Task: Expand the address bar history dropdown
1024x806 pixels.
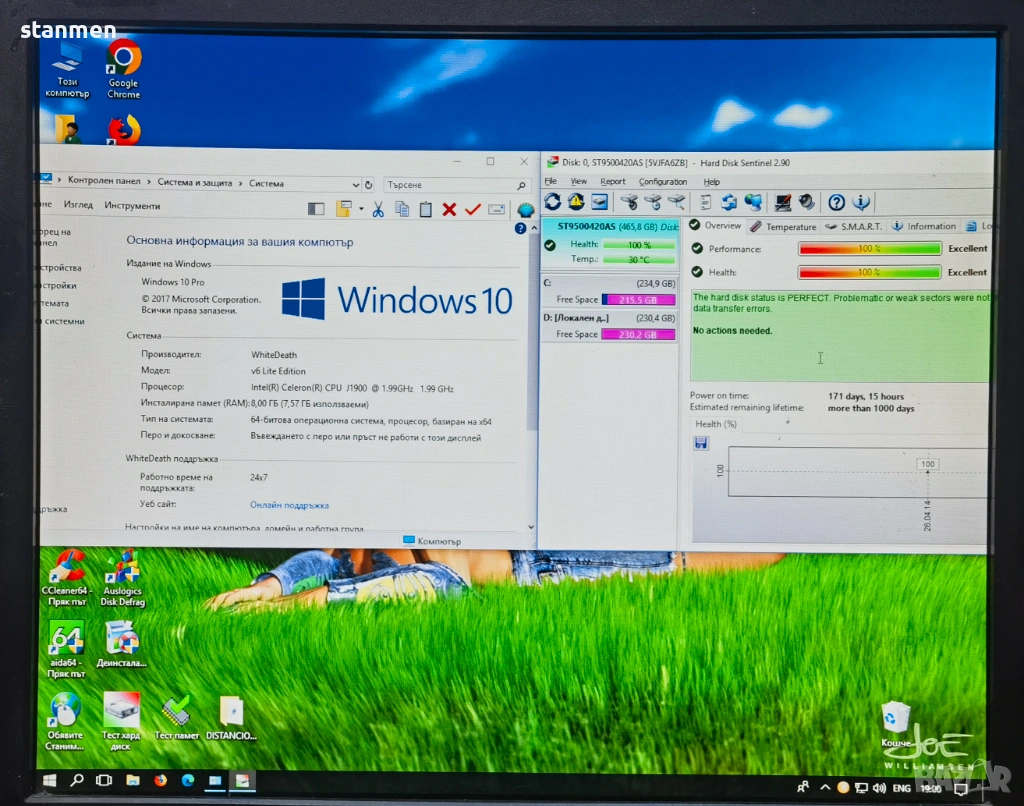Action: pyautogui.click(x=356, y=184)
